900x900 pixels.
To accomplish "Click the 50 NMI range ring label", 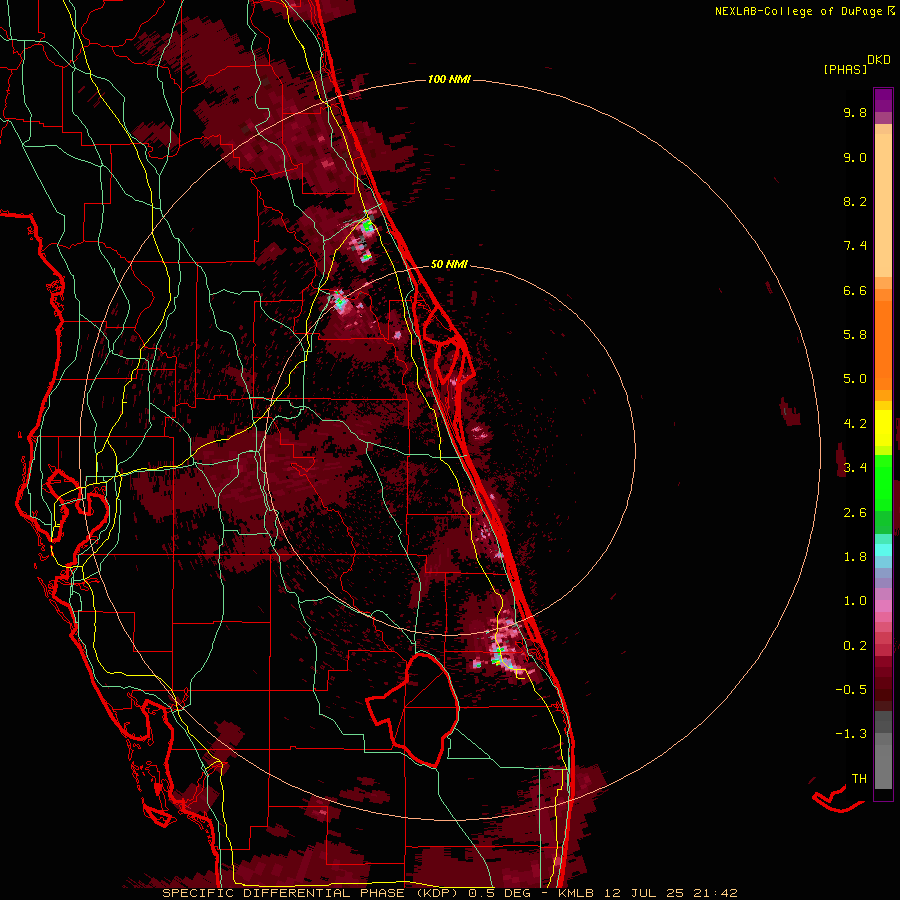I will (x=449, y=264).
